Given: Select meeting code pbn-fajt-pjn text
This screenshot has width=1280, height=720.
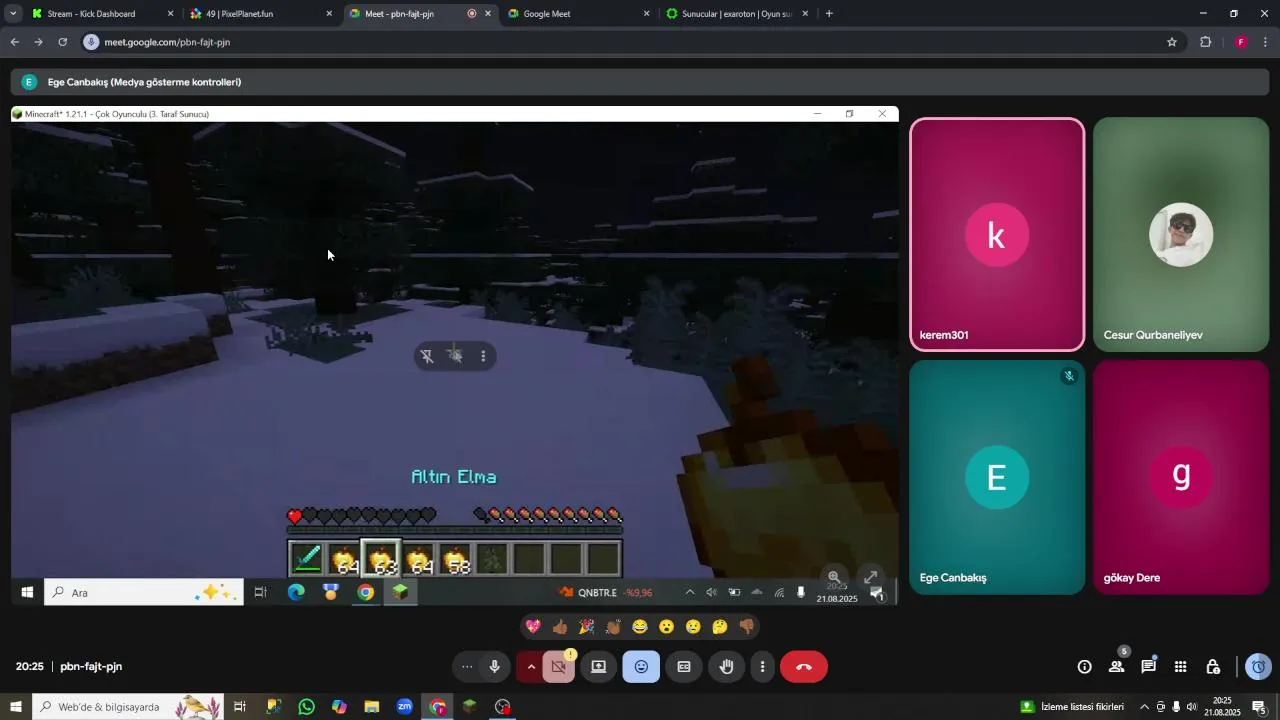Looking at the screenshot, I should [x=91, y=667].
